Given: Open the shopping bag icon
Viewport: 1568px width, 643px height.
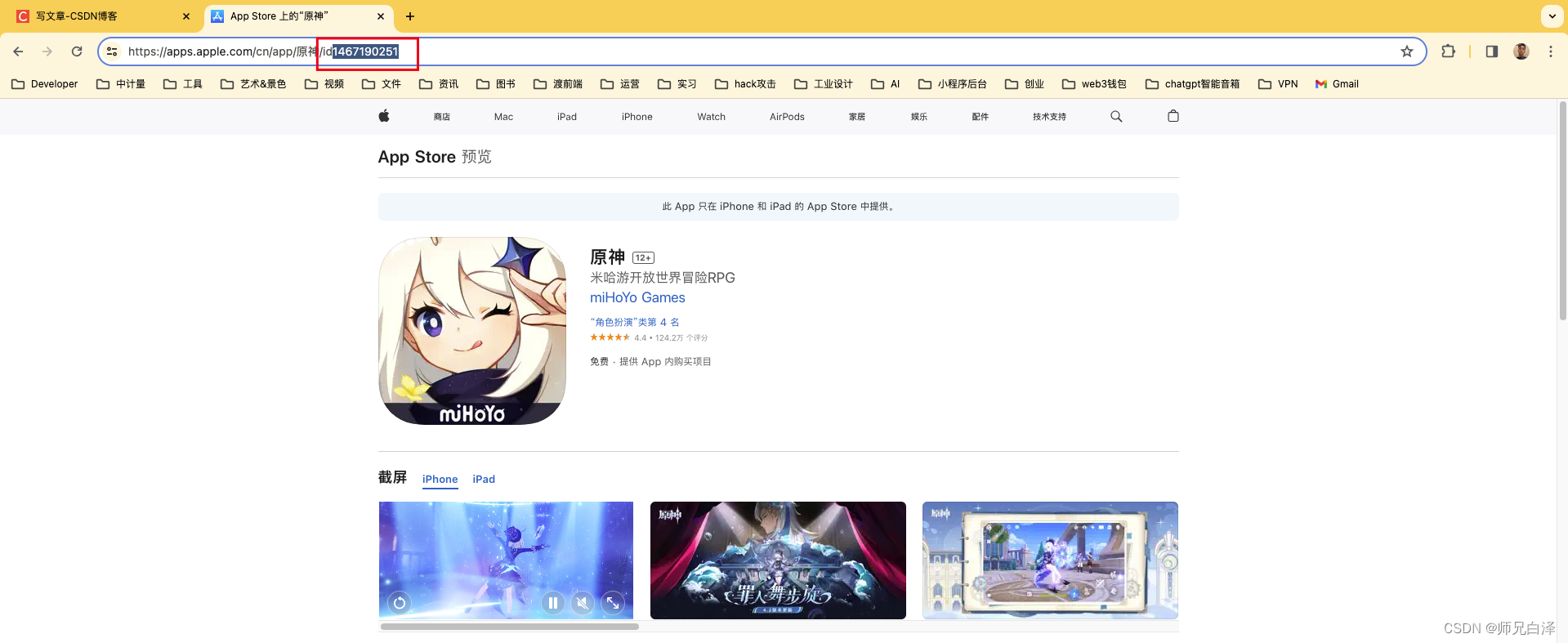Looking at the screenshot, I should (1173, 116).
